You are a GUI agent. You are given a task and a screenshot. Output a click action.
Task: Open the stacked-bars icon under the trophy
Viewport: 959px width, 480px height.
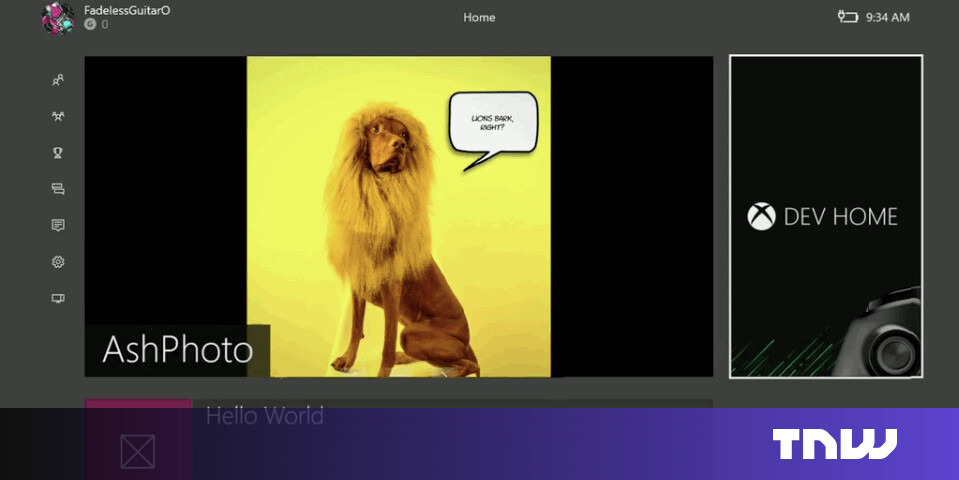click(57, 189)
